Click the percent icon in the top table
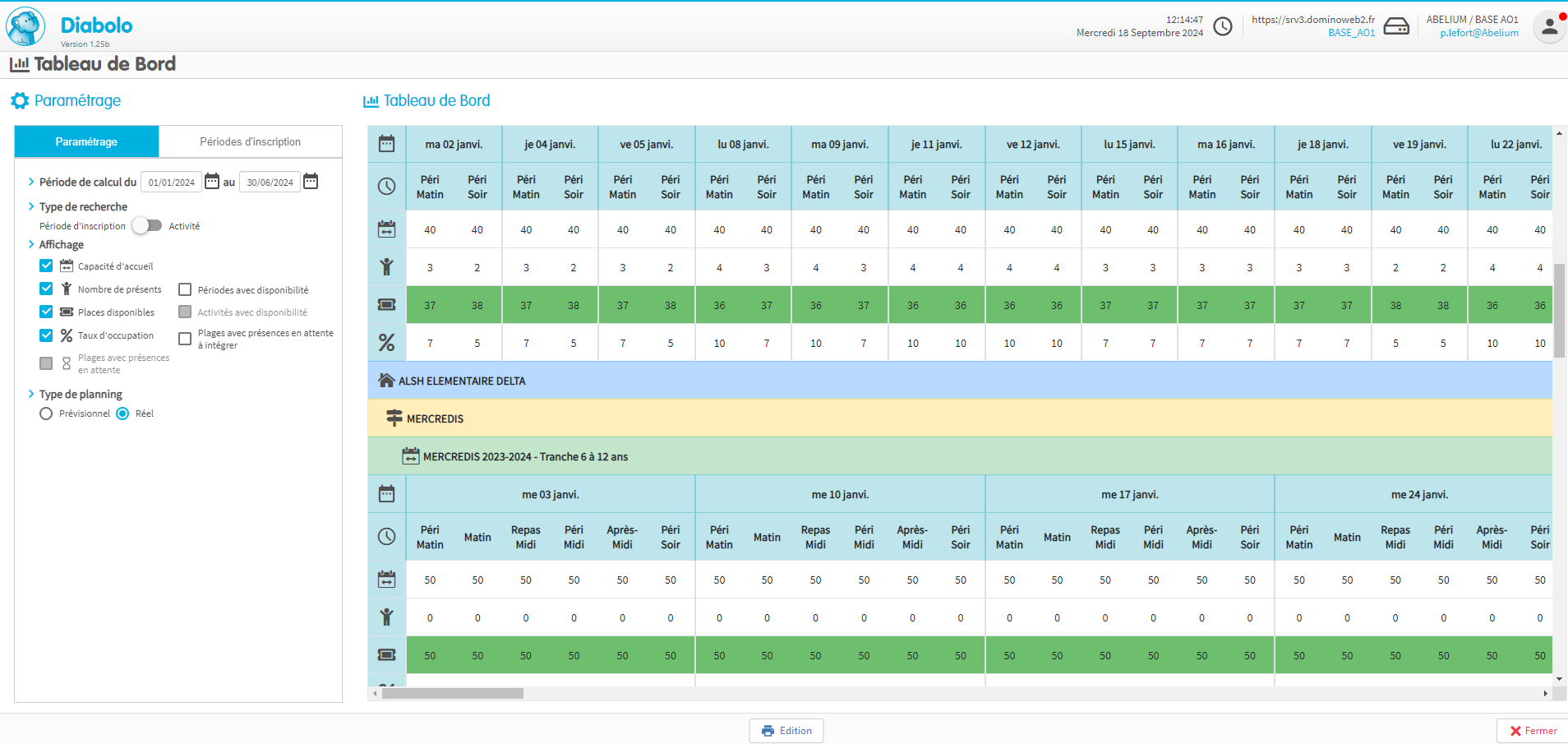The image size is (1568, 744). click(386, 343)
